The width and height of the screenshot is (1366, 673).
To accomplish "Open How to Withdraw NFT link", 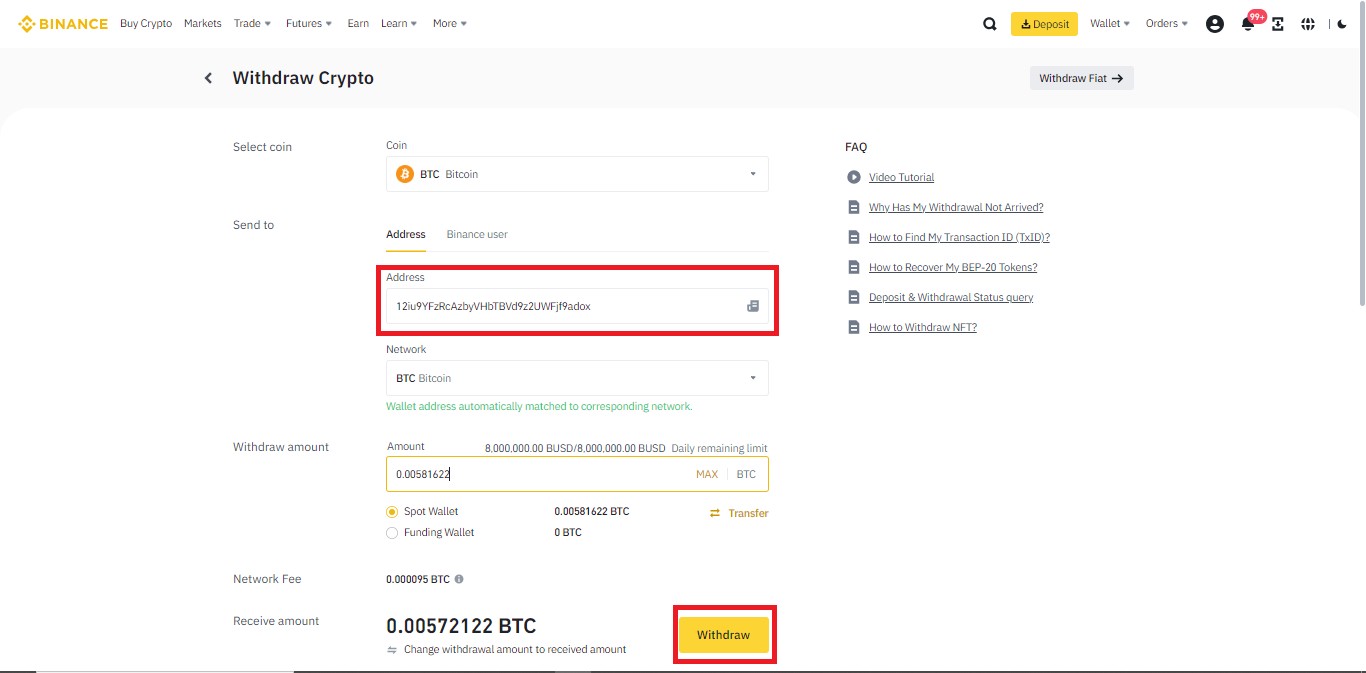I will (923, 327).
